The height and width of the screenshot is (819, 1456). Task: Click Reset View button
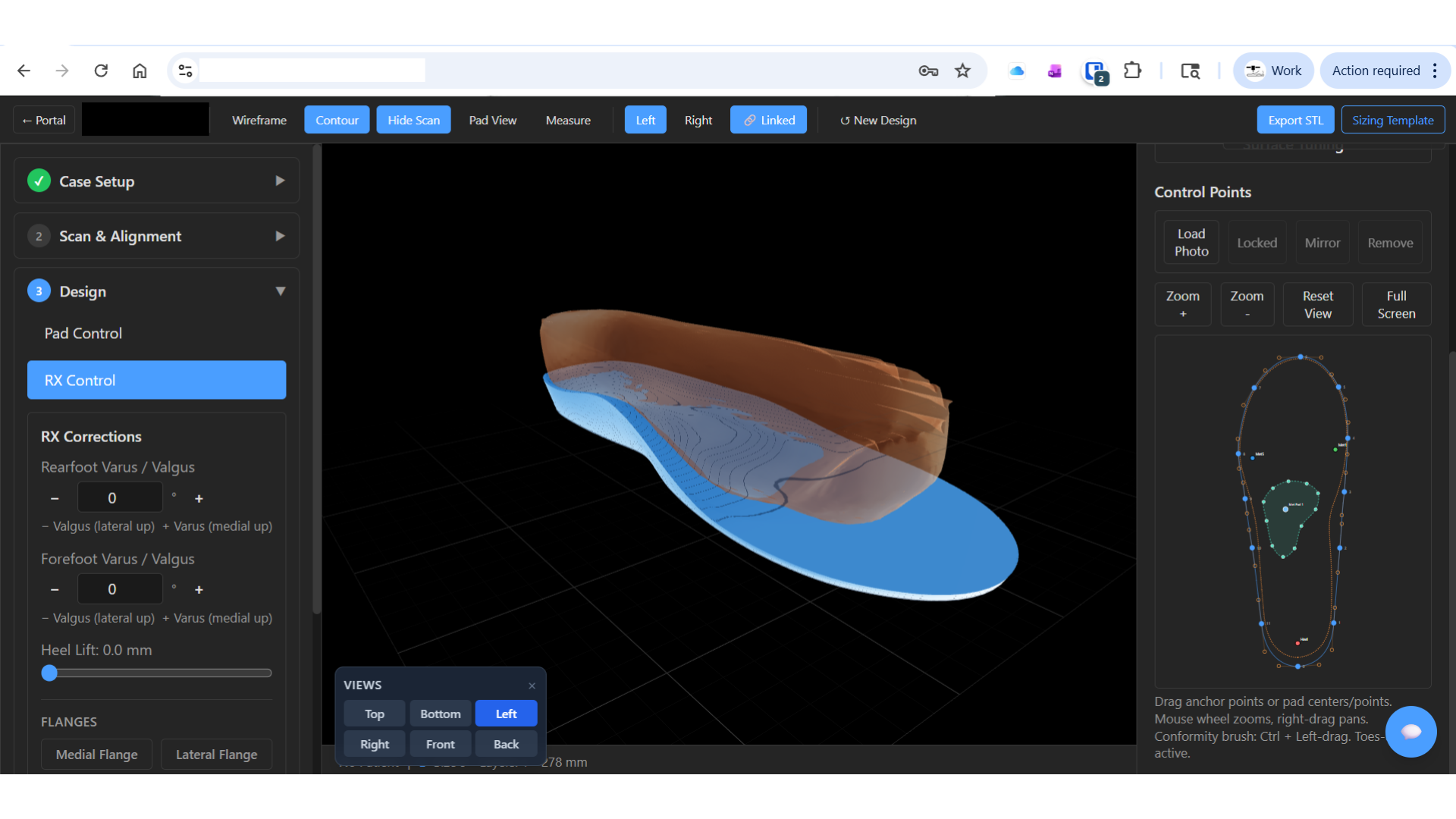[1317, 304]
